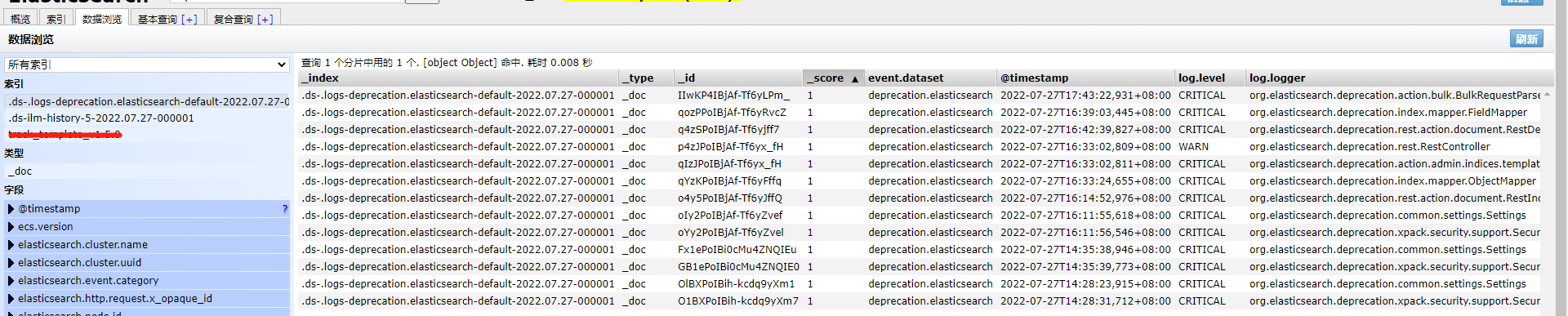
Task: Open document oYy2PoIBjAf-Tf6yZvel
Action: click(730, 233)
